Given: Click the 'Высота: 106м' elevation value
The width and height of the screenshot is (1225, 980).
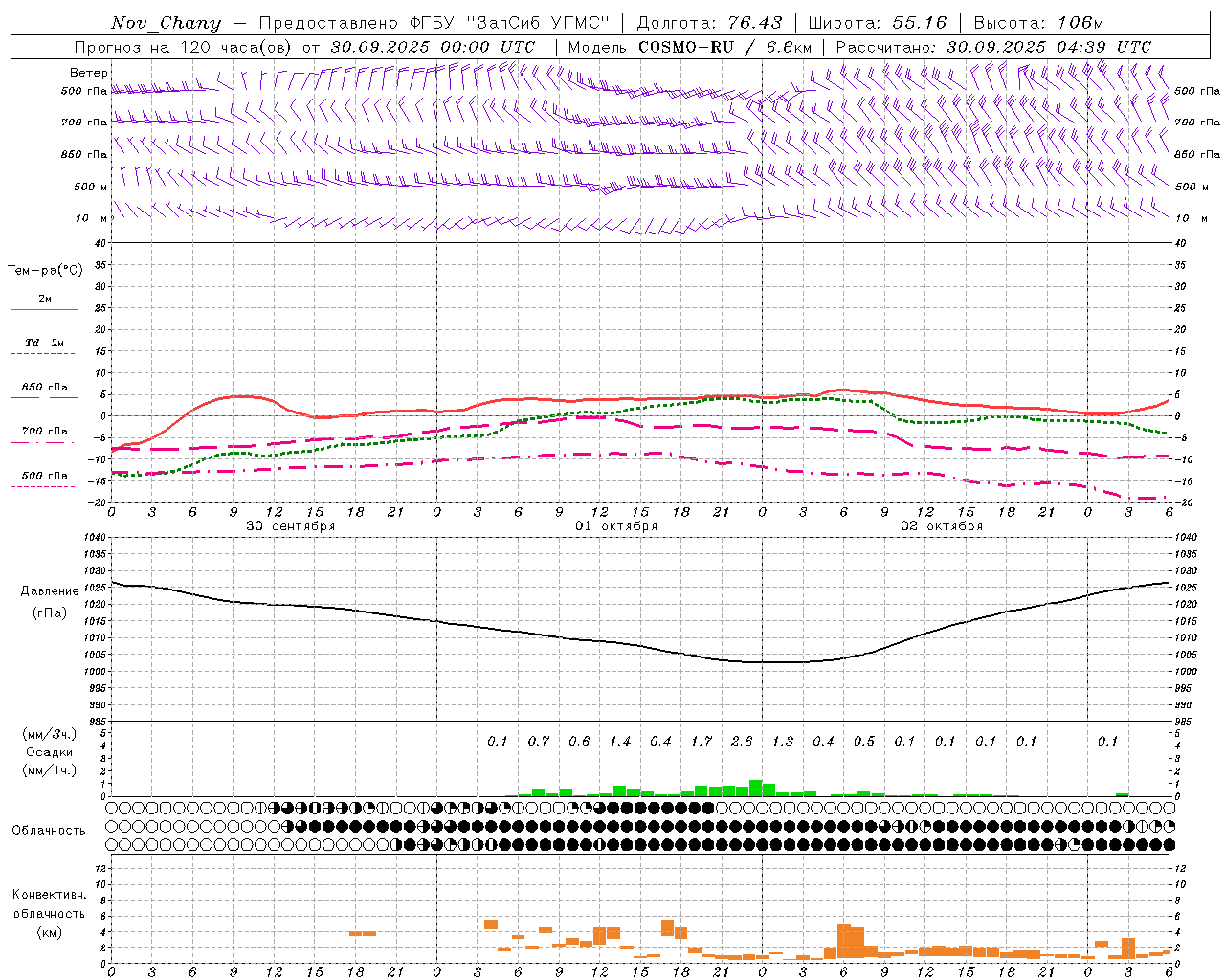Looking at the screenshot, I should coord(1038,23).
